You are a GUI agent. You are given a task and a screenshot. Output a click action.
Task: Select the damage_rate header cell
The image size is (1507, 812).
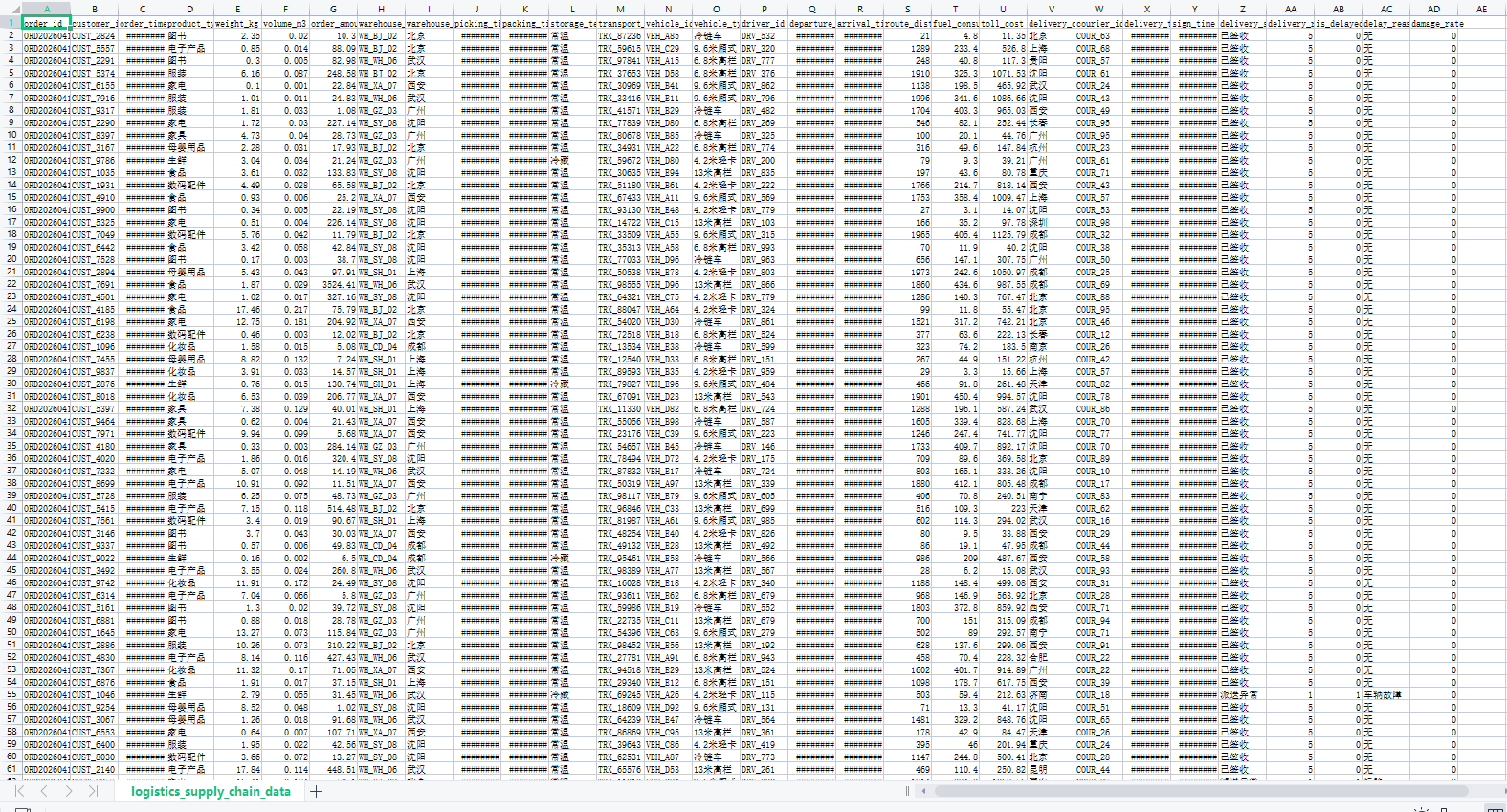pos(1433,23)
